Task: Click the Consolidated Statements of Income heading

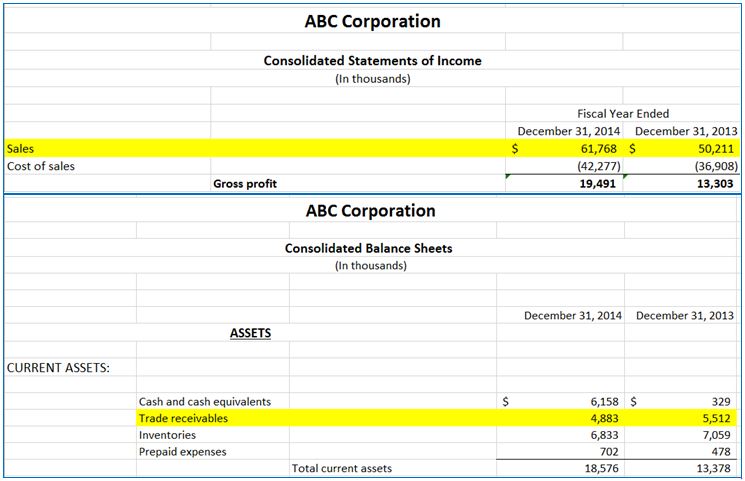Action: 372,61
